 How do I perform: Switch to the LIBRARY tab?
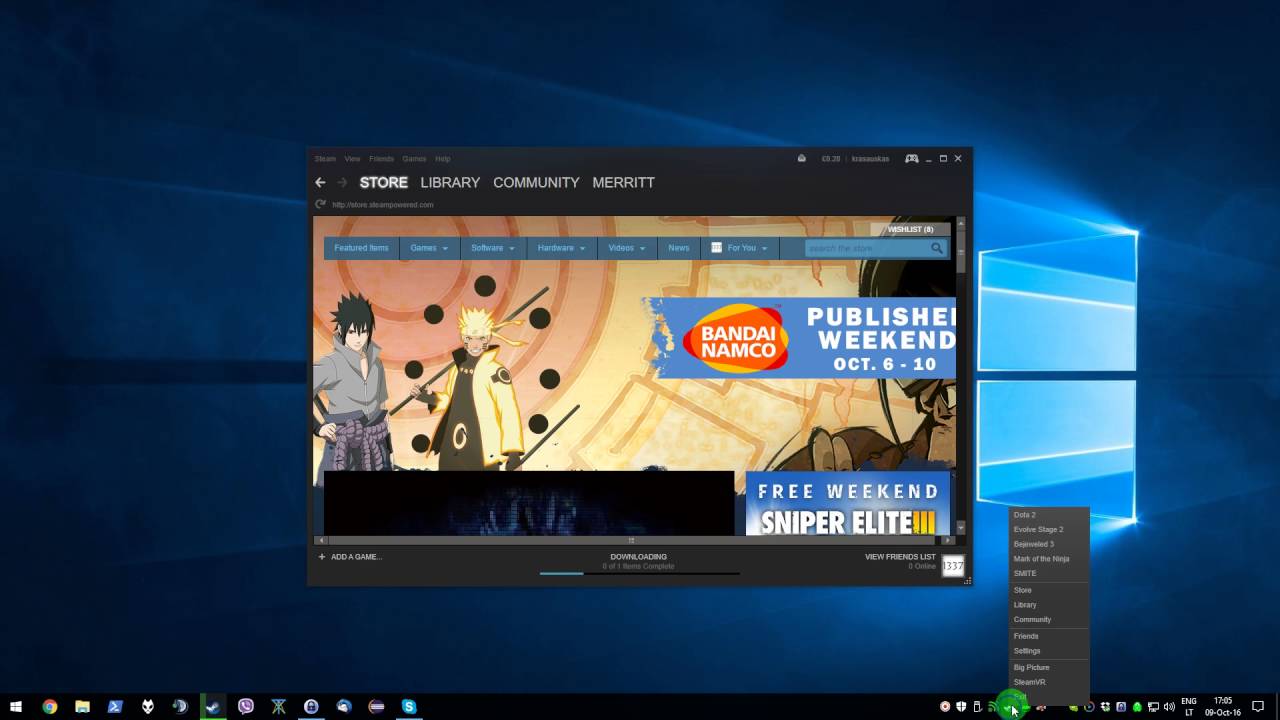click(450, 182)
